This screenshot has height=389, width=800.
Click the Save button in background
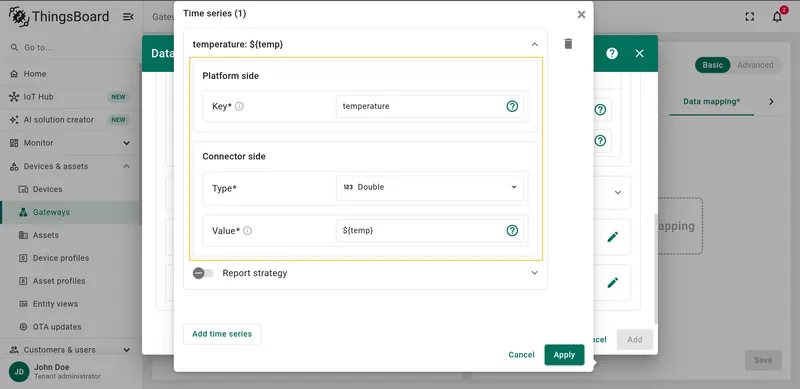pyautogui.click(x=763, y=360)
